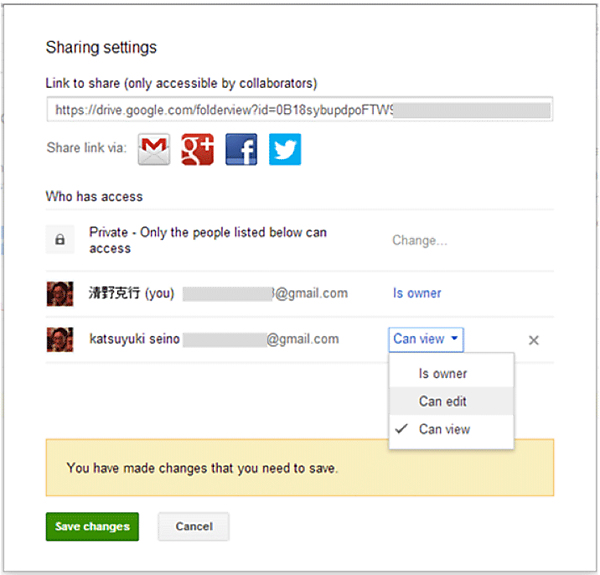
Task: Select Can edit in the permission menu
Action: pyautogui.click(x=443, y=401)
